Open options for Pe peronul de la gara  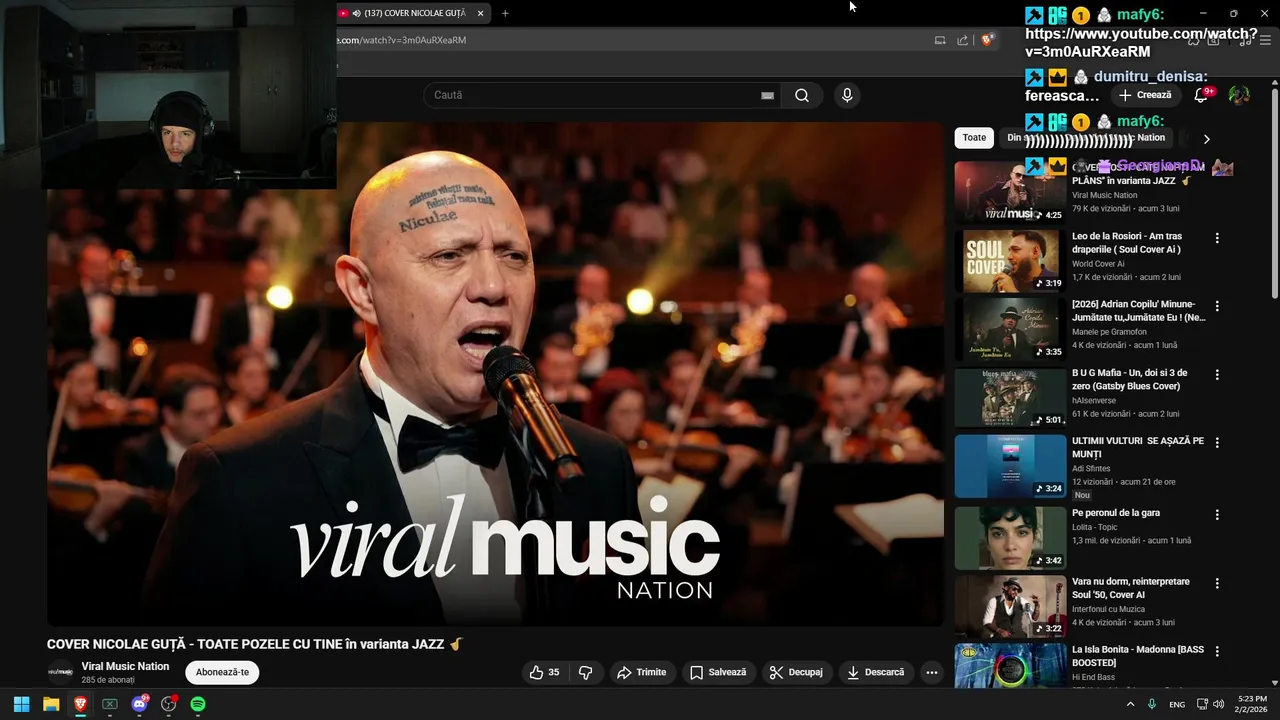pos(1217,515)
